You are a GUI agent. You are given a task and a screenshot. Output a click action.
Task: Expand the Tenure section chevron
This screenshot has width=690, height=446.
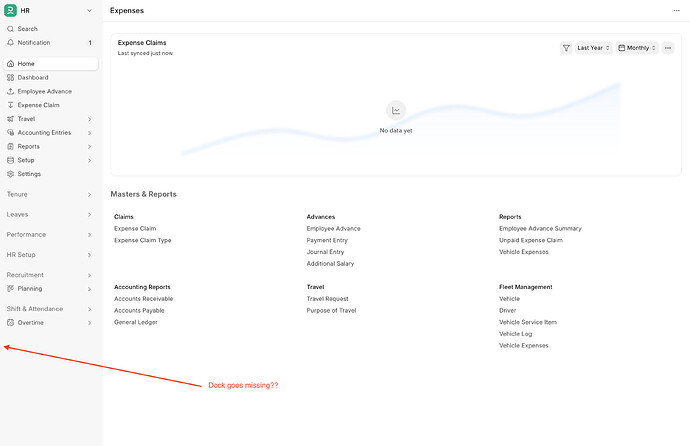click(x=89, y=194)
